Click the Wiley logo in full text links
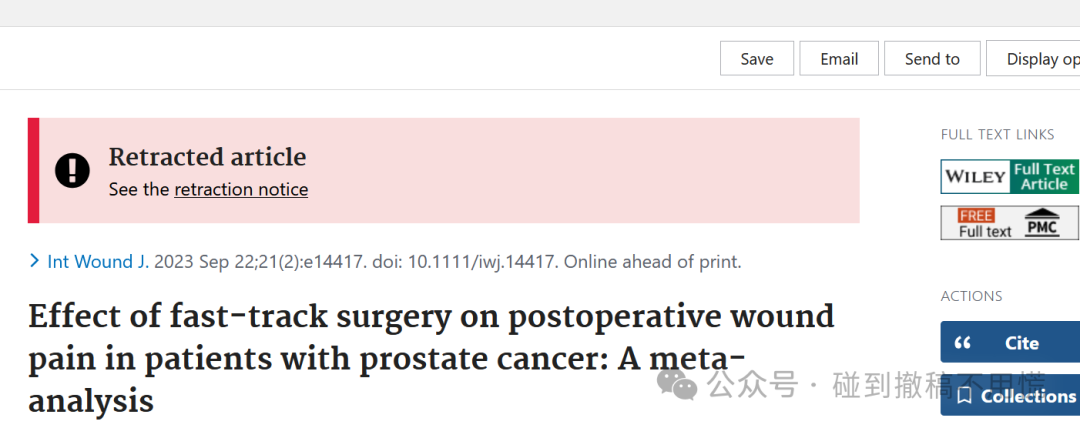Image resolution: width=1080 pixels, height=428 pixels. click(975, 176)
